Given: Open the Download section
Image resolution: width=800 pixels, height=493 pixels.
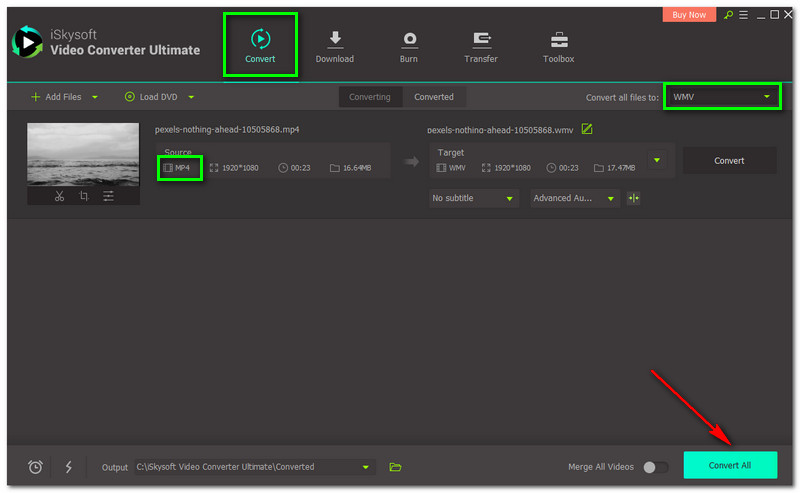Looking at the screenshot, I should (334, 45).
